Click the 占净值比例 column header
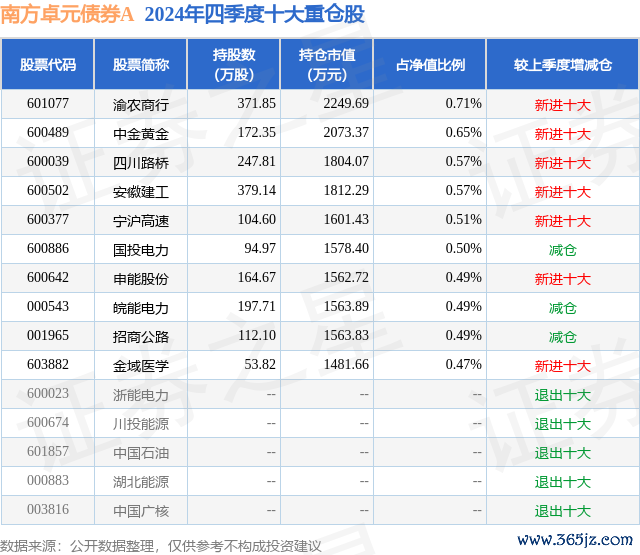The height and width of the screenshot is (555, 640). coord(430,64)
